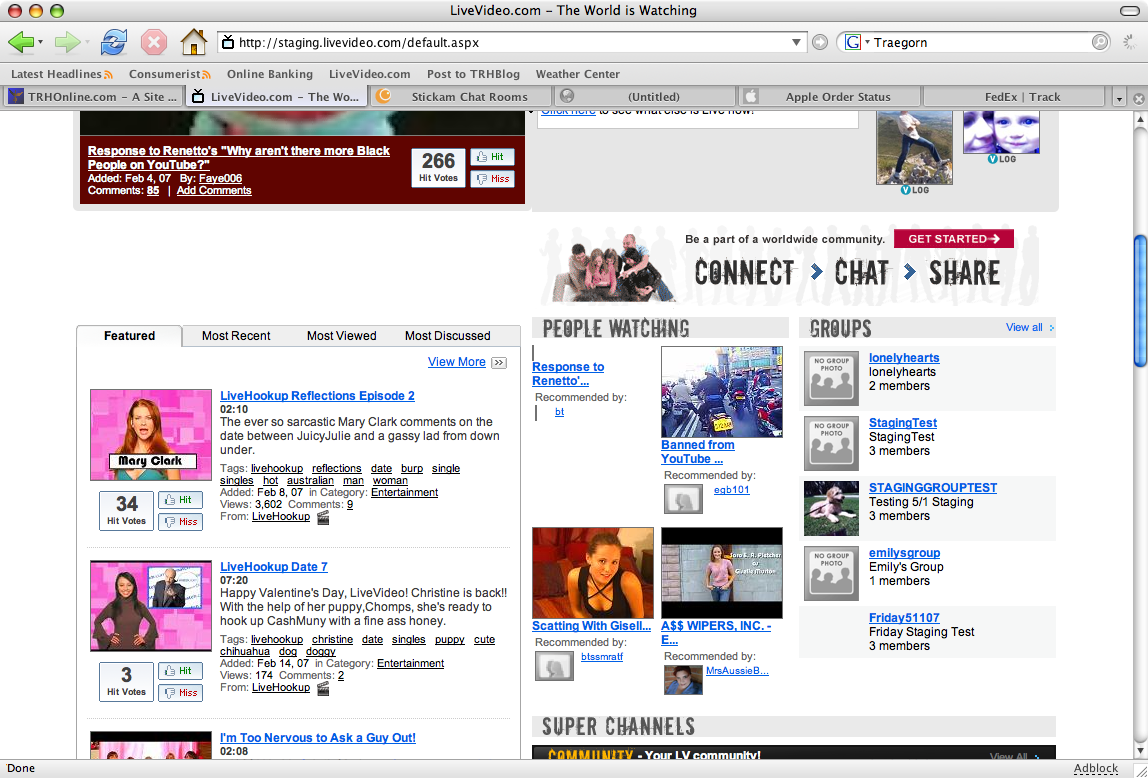Open the STAGINGGROUPTEST group link
This screenshot has width=1148, height=778.
(x=933, y=487)
